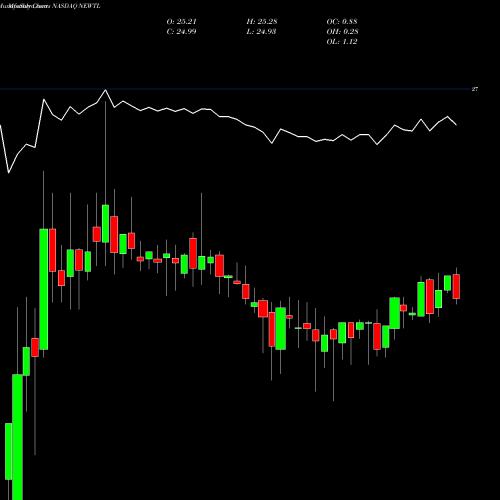Click the last point of the white line
Image resolution: width=500 pixels, height=500 pixels.
click(456, 125)
